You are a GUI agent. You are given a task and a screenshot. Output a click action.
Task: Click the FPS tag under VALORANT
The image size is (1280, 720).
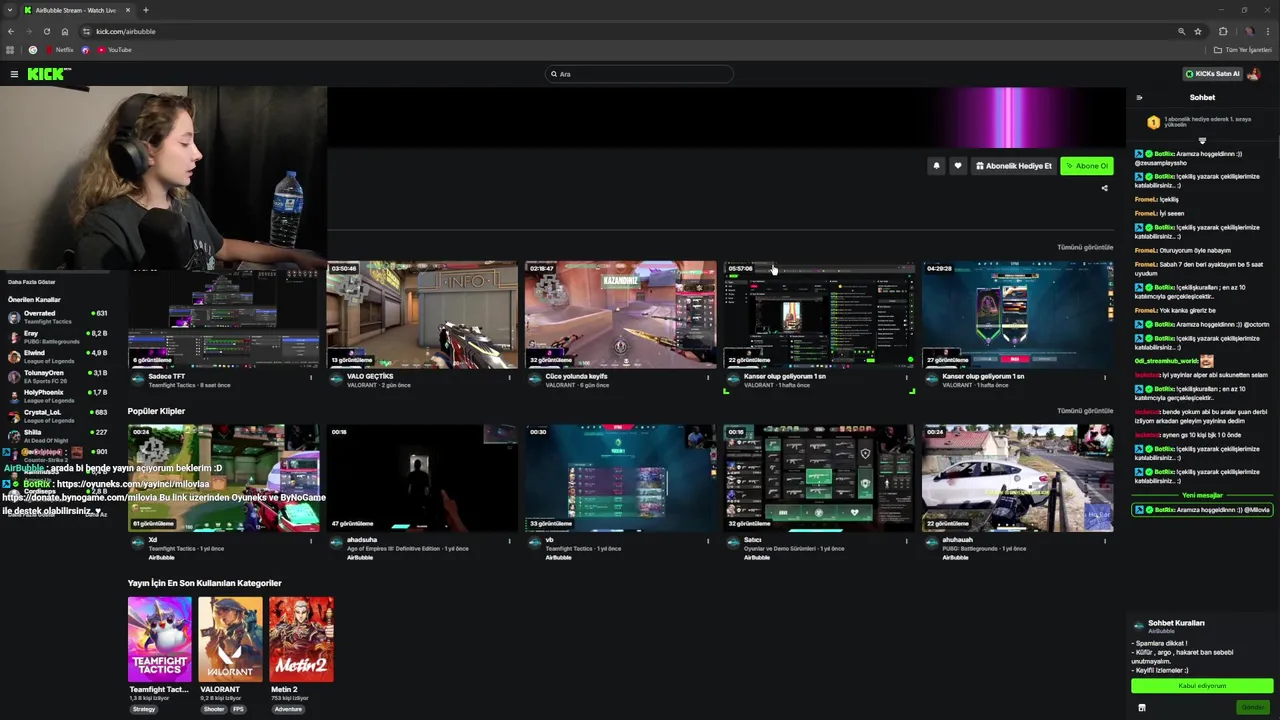(238, 709)
